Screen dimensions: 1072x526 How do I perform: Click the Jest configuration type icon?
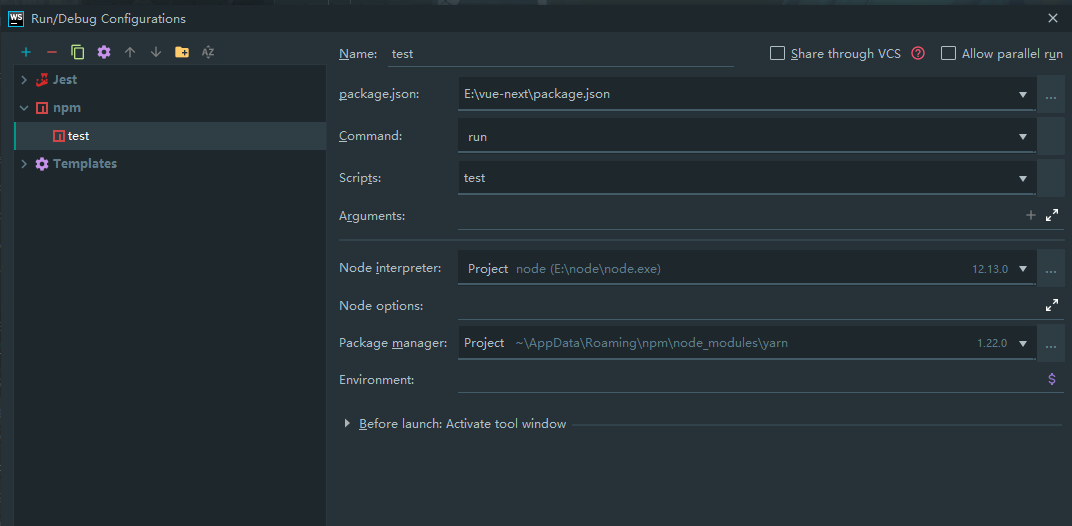click(42, 79)
